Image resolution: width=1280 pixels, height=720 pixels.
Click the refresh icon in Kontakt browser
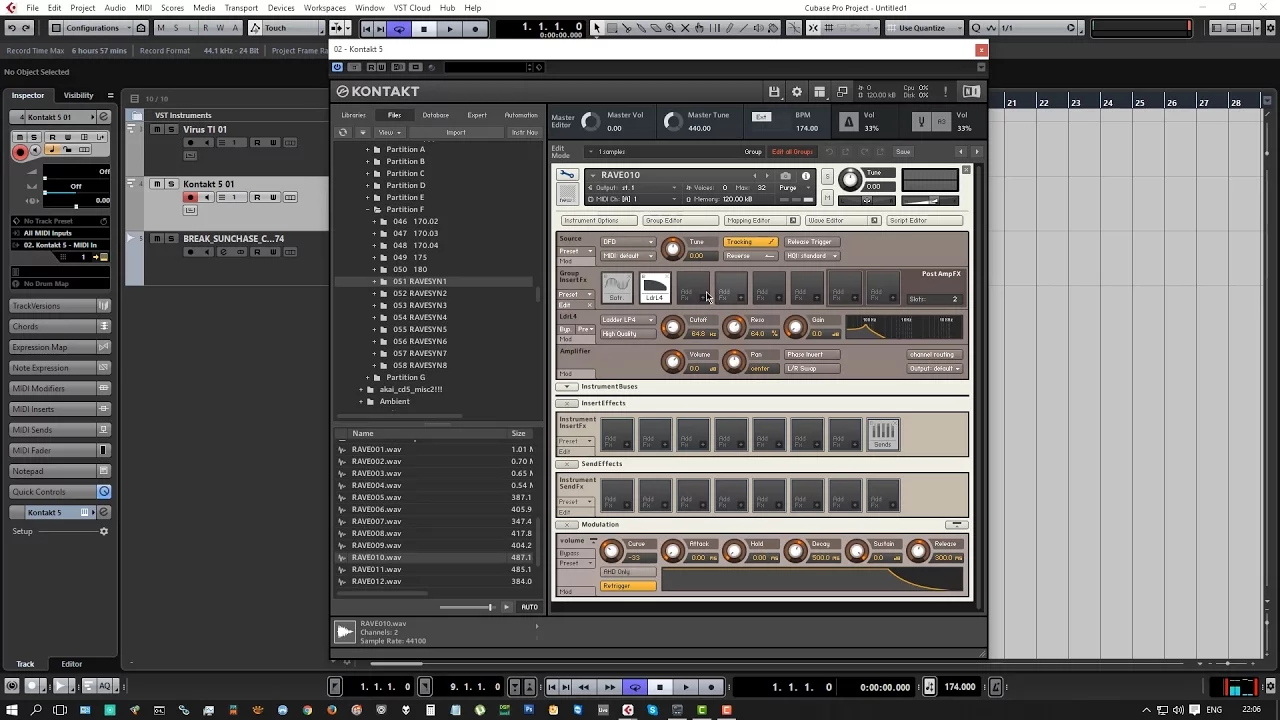343,132
